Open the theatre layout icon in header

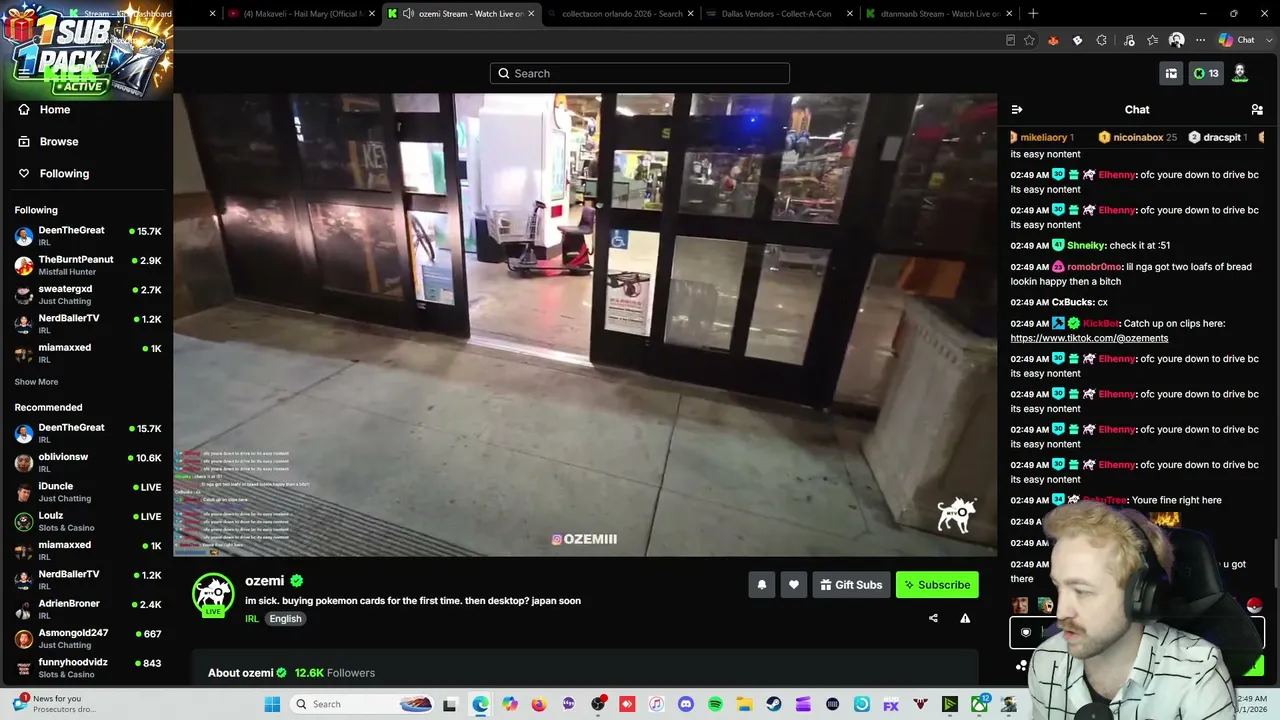tap(1171, 73)
